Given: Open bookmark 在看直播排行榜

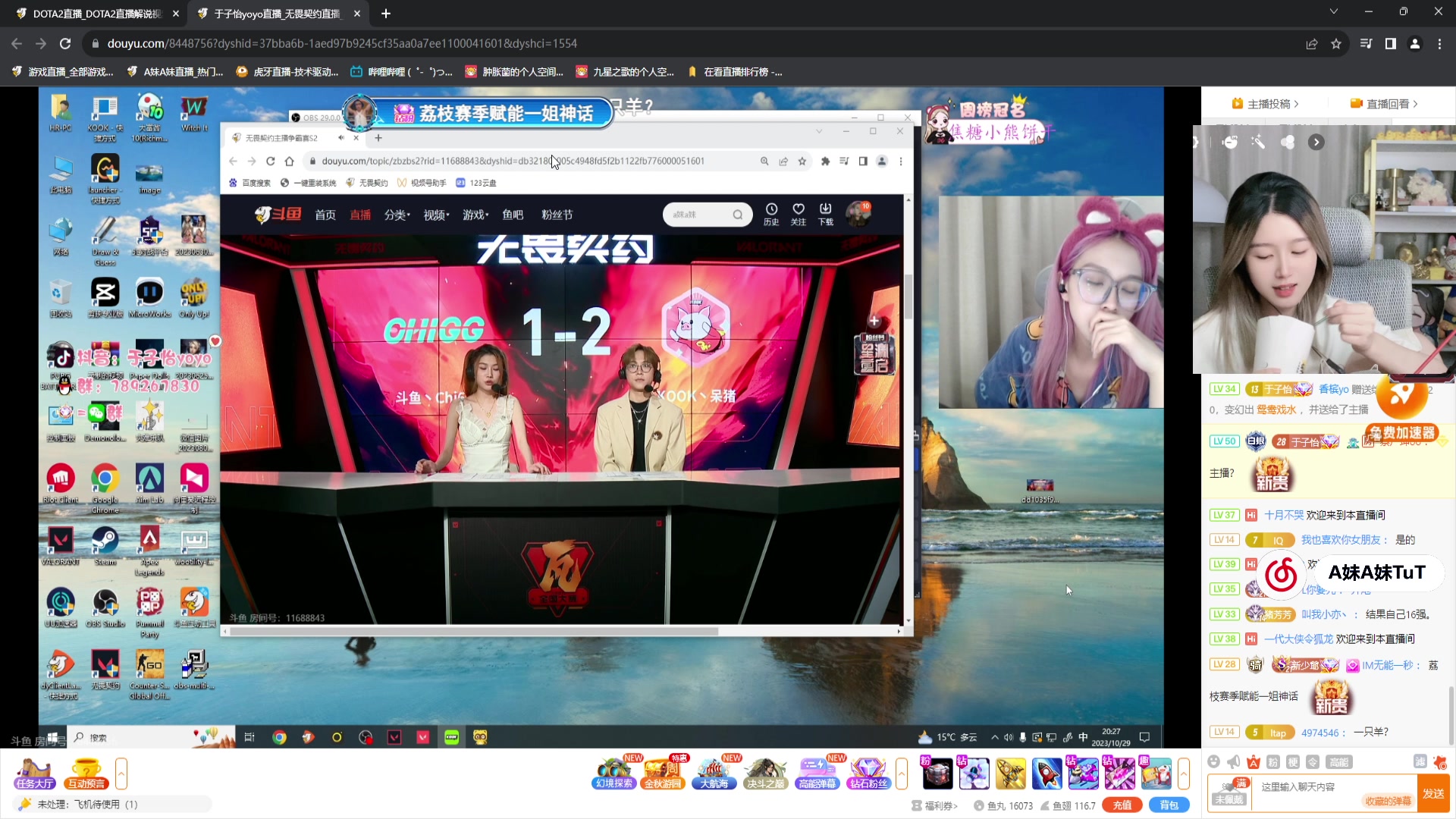Looking at the screenshot, I should pos(734,72).
